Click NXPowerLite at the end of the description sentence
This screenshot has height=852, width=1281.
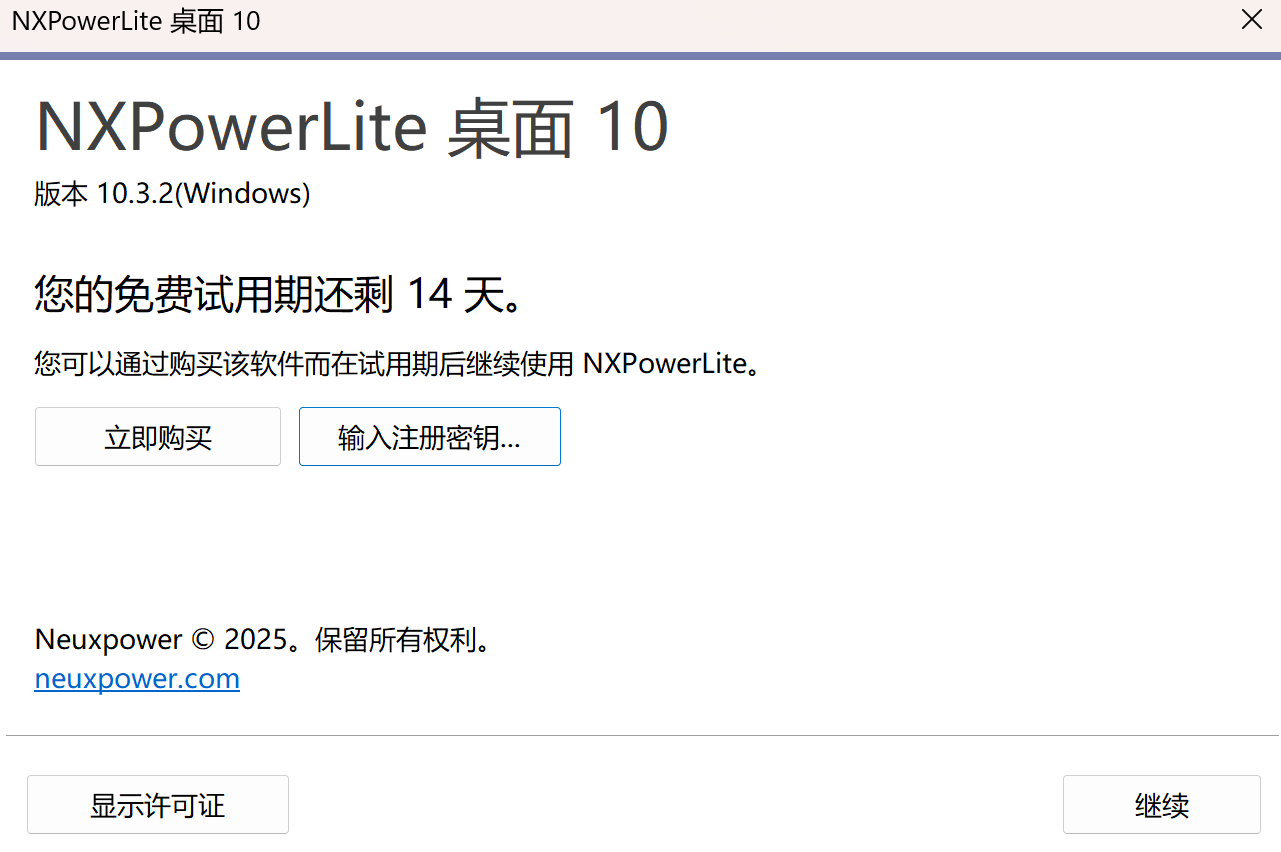pos(665,363)
